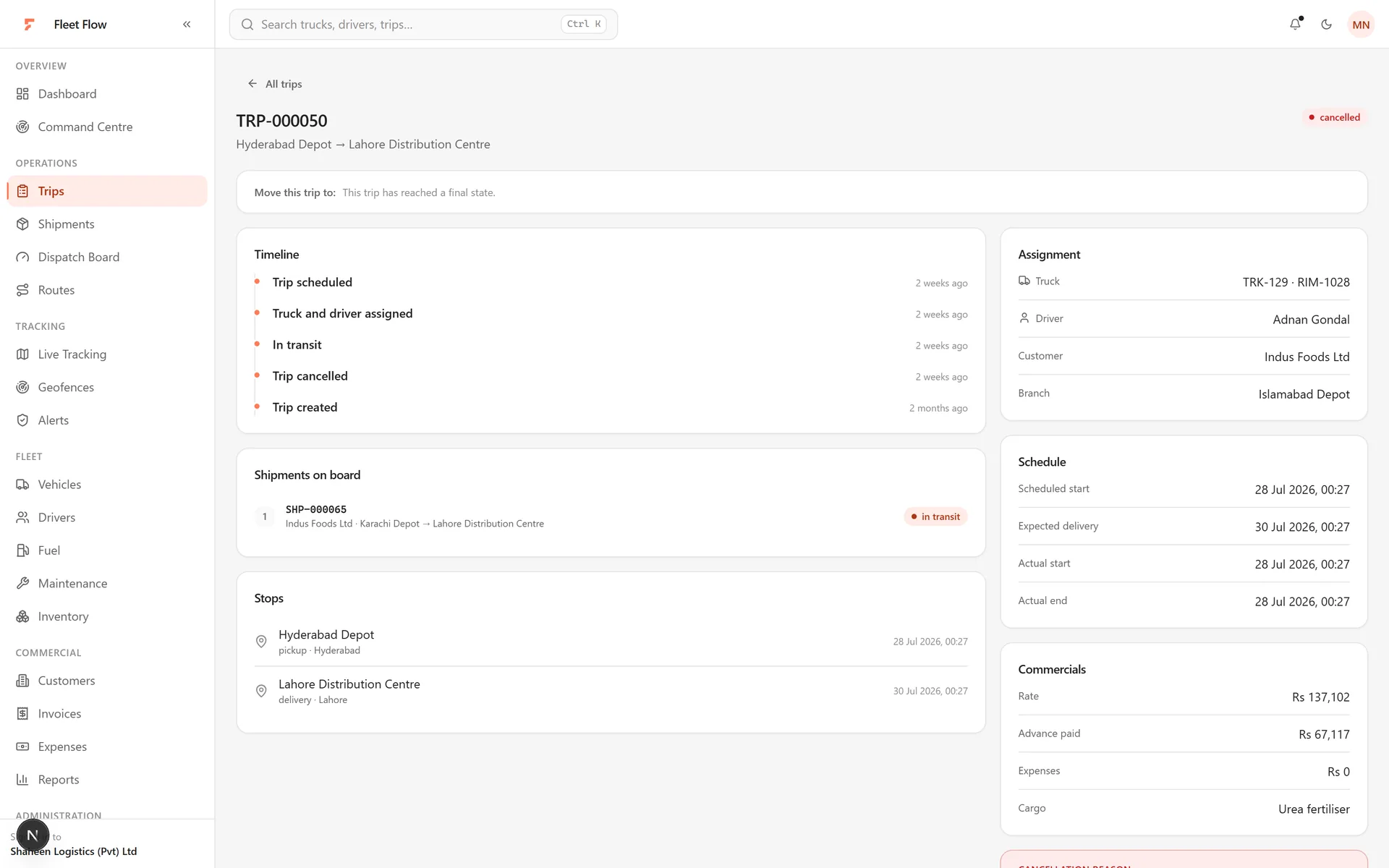1389x868 pixels.
Task: Open the notifications bell
Action: (x=1295, y=25)
